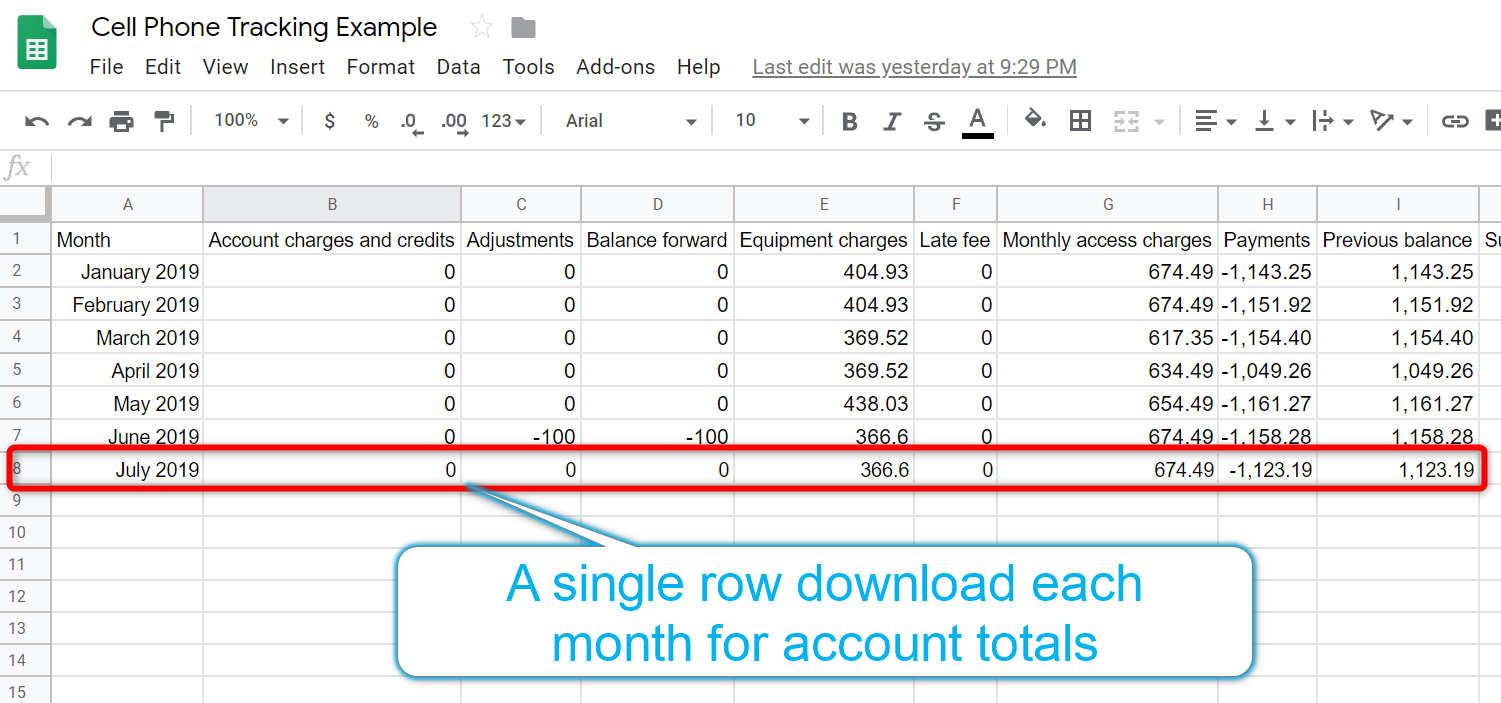Increase decimal places icon
1501x703 pixels.
pyautogui.click(x=453, y=120)
